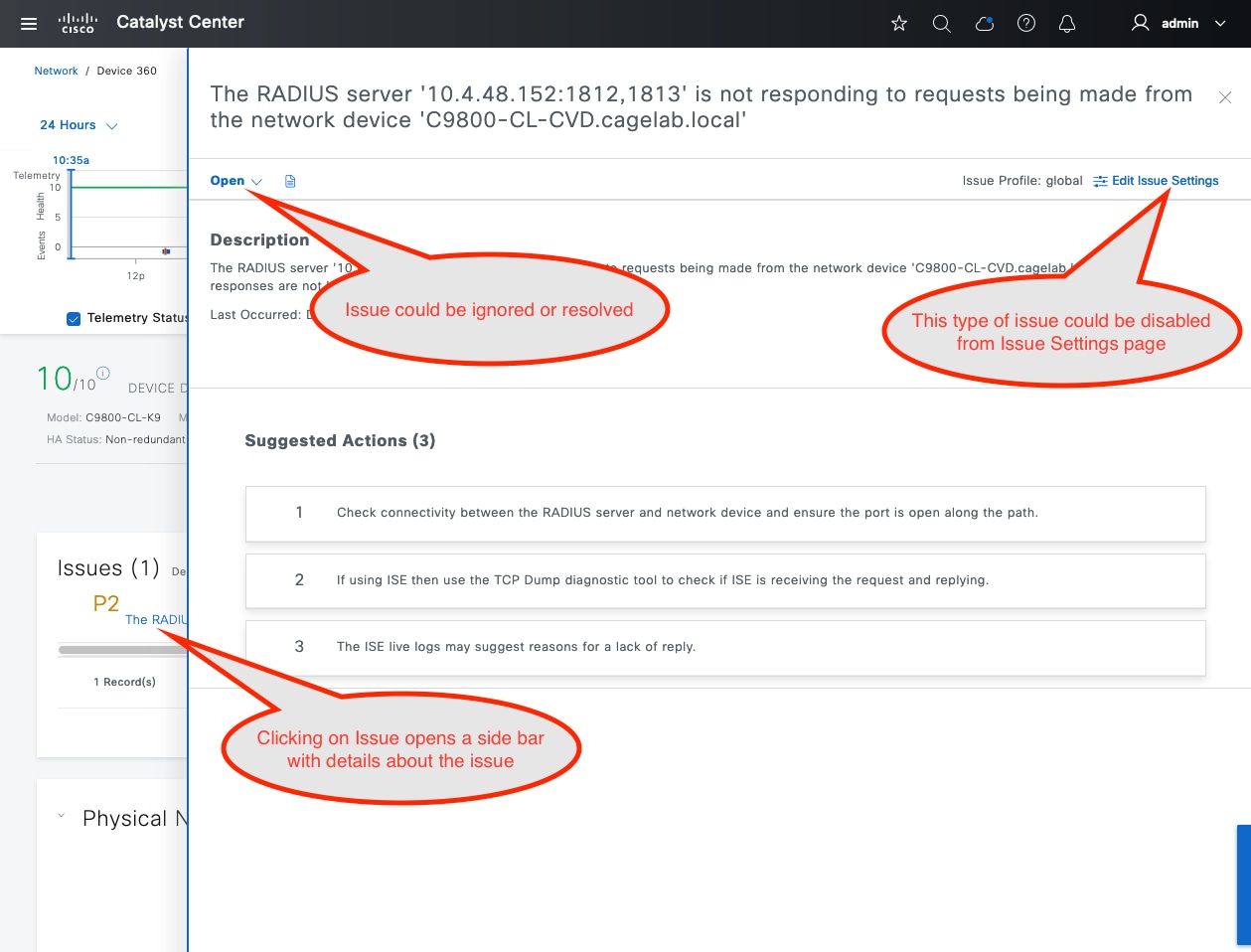Image resolution: width=1251 pixels, height=952 pixels.
Task: Click the timeline event marker at 12p
Action: [166, 251]
